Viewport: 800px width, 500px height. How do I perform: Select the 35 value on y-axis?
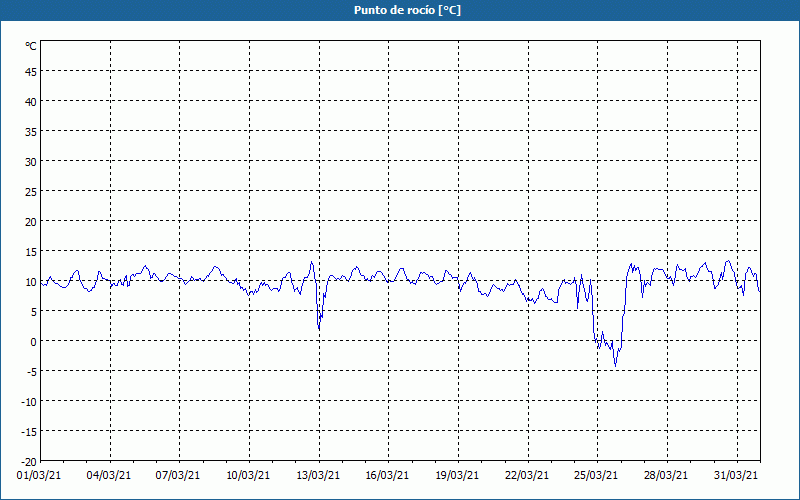pos(31,132)
